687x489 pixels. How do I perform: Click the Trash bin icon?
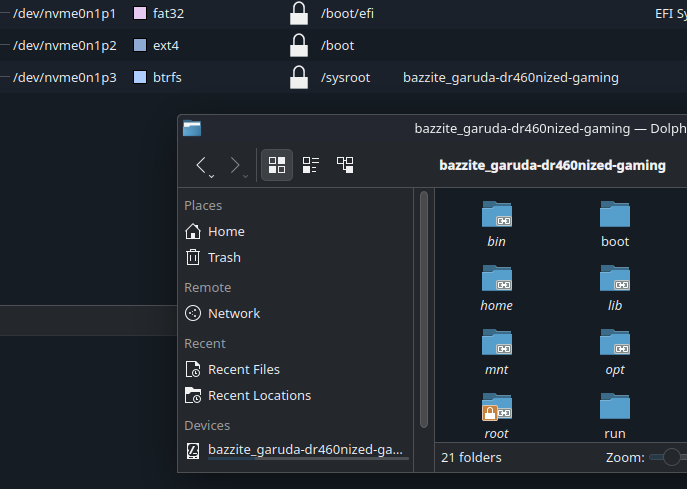coord(193,257)
